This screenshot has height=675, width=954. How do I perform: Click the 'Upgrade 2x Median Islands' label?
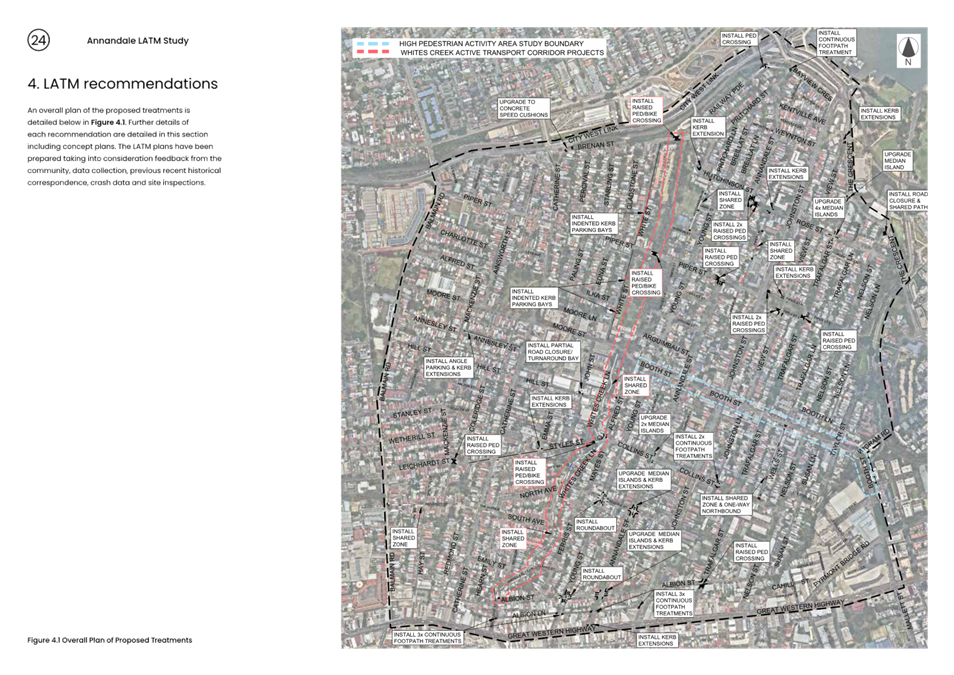(x=654, y=424)
